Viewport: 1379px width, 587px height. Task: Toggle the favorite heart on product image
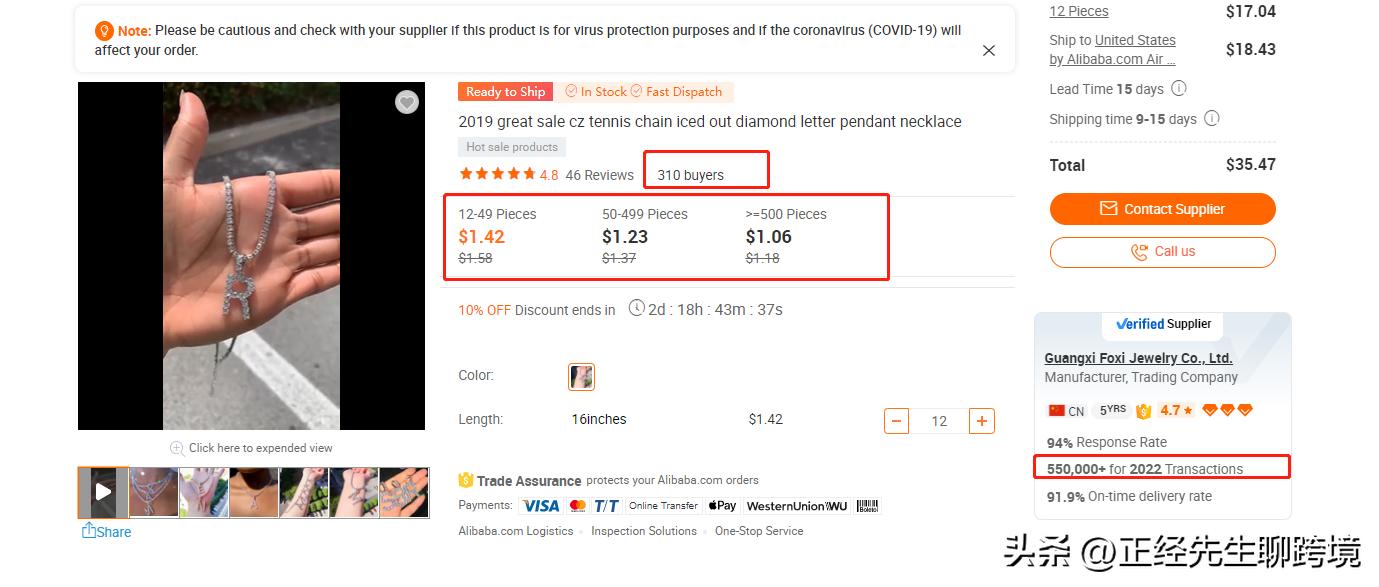406,102
